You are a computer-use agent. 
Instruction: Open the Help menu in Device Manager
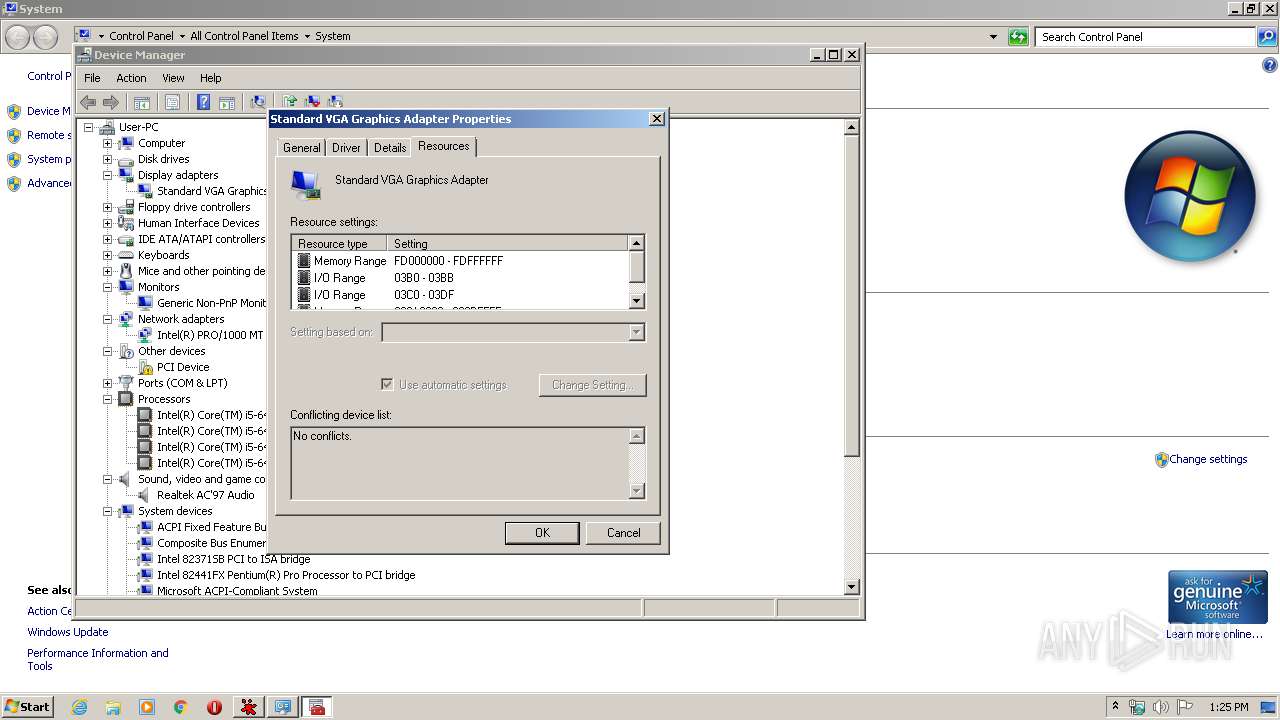(210, 78)
